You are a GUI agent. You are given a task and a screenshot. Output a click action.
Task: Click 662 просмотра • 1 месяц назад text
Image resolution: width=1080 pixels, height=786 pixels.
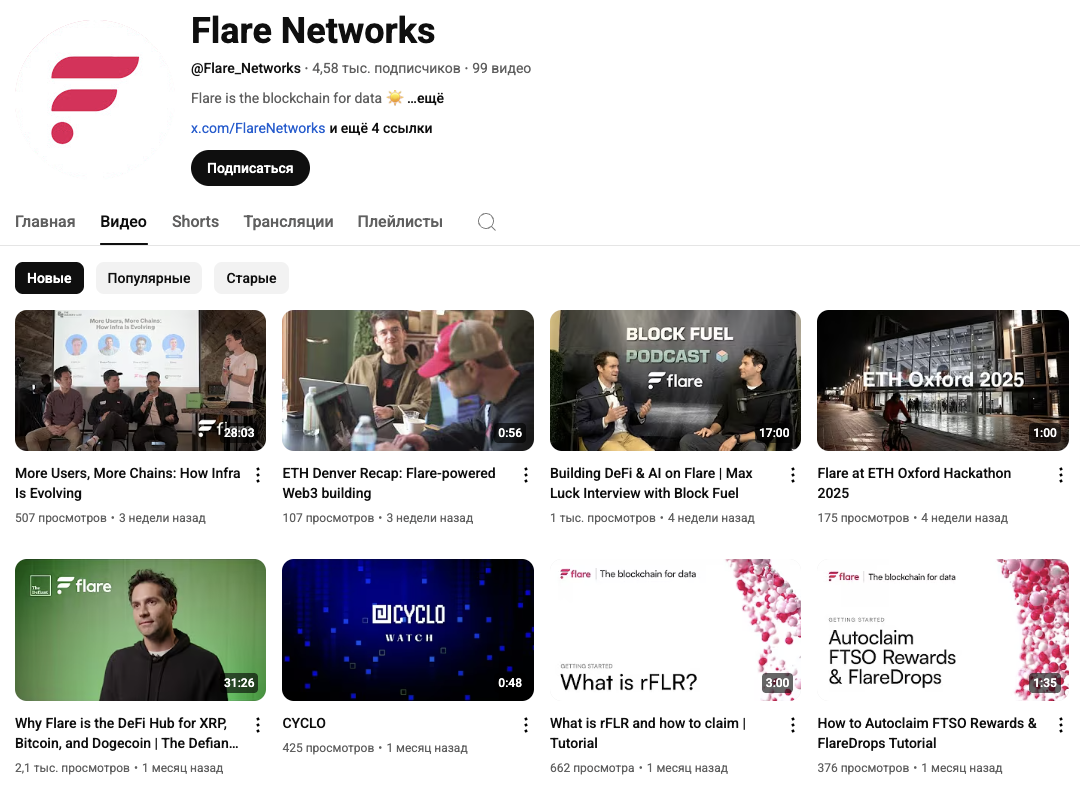coord(638,767)
